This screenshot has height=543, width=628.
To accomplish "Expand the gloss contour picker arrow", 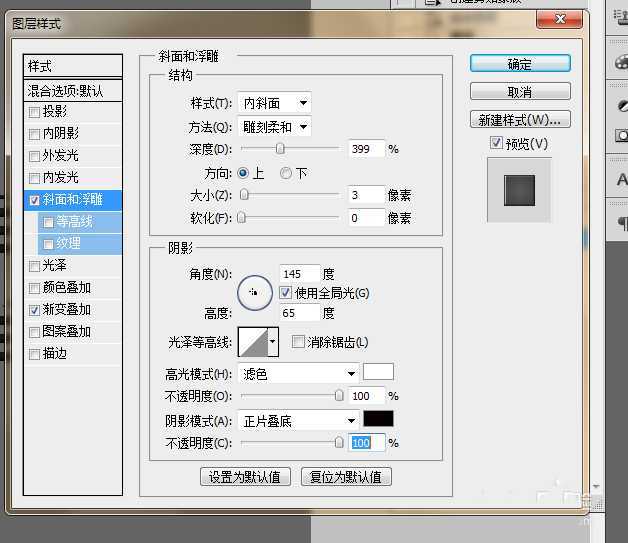I will [x=273, y=343].
